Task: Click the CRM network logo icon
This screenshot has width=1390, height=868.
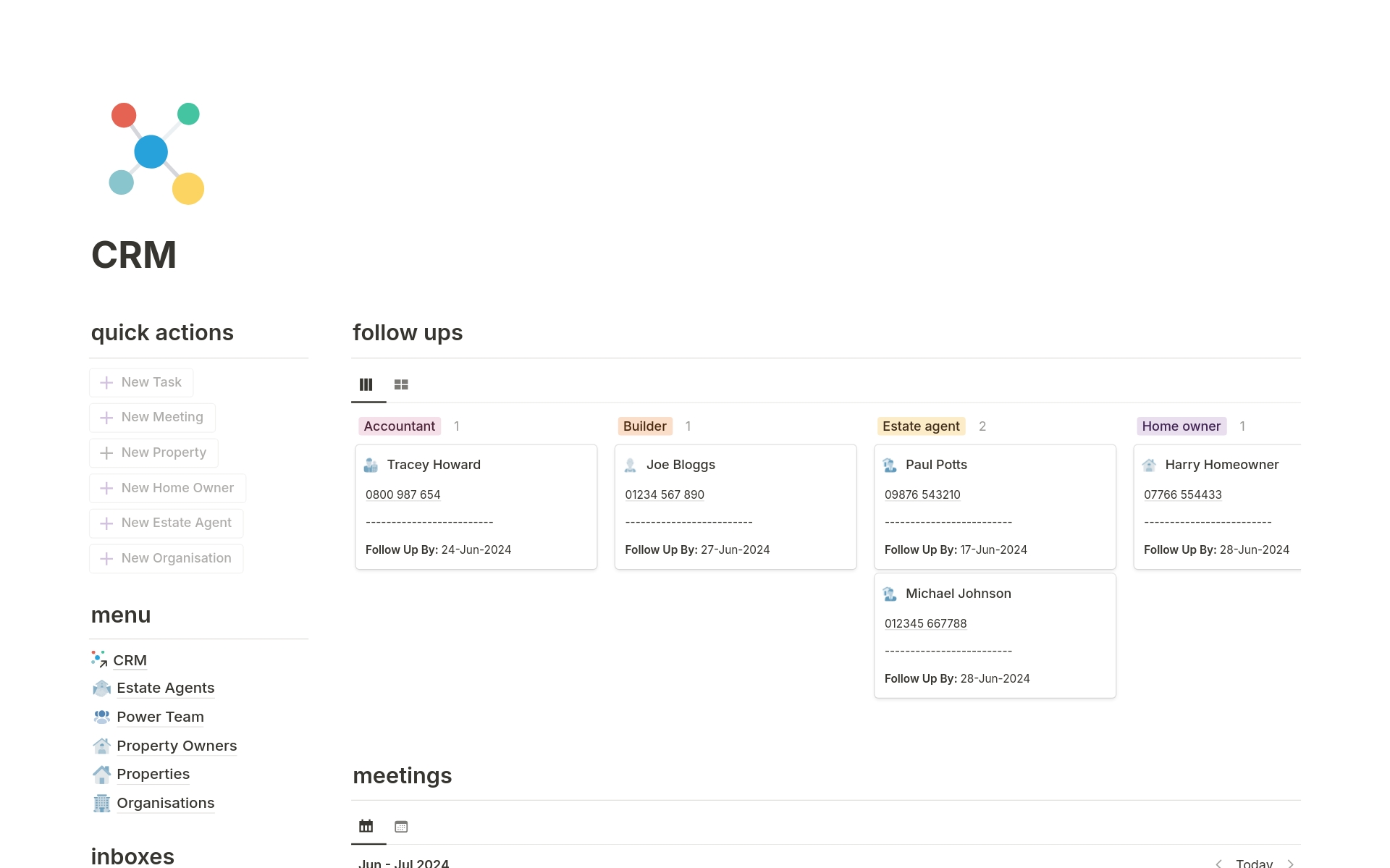Action: click(156, 153)
